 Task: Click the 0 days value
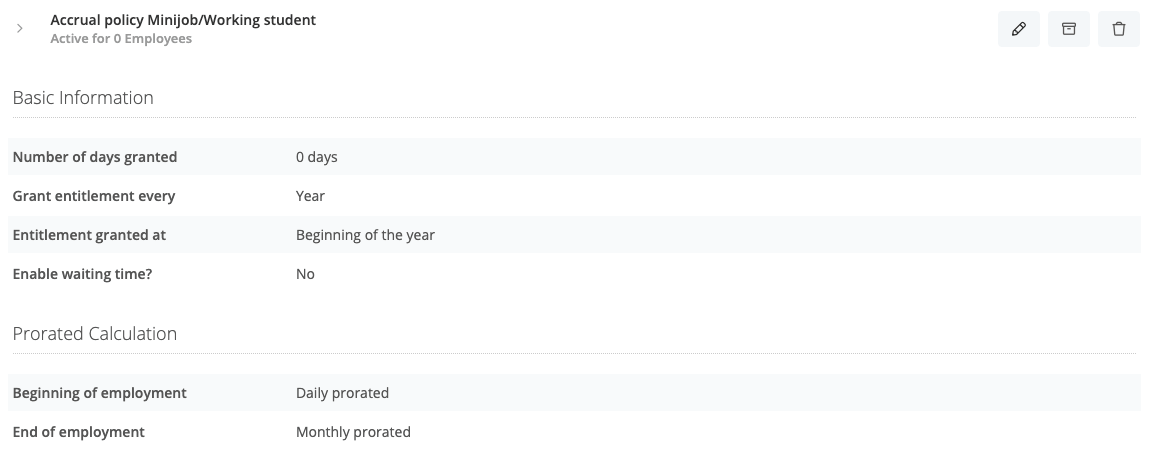pyautogui.click(x=317, y=157)
